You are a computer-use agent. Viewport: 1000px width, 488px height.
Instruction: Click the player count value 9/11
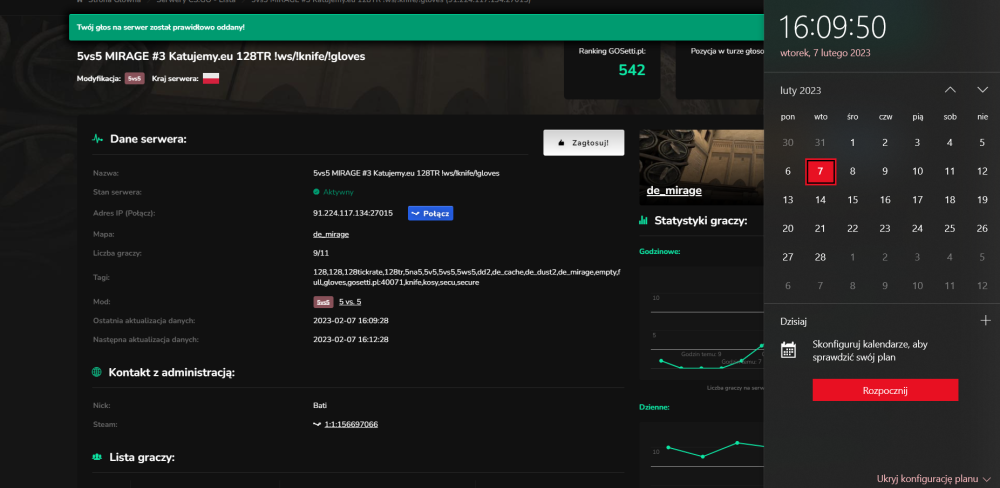(x=321, y=253)
